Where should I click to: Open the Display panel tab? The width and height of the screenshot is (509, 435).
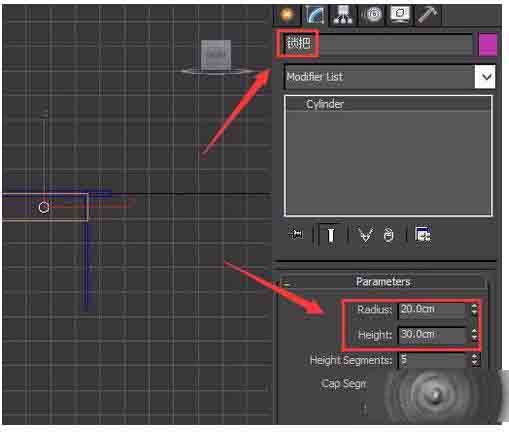point(400,15)
